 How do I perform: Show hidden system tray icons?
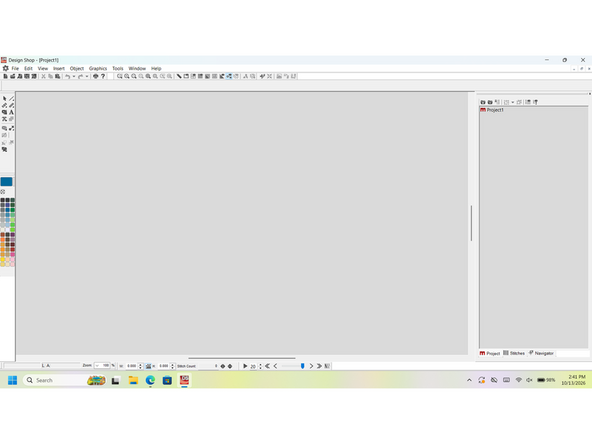coord(469,380)
